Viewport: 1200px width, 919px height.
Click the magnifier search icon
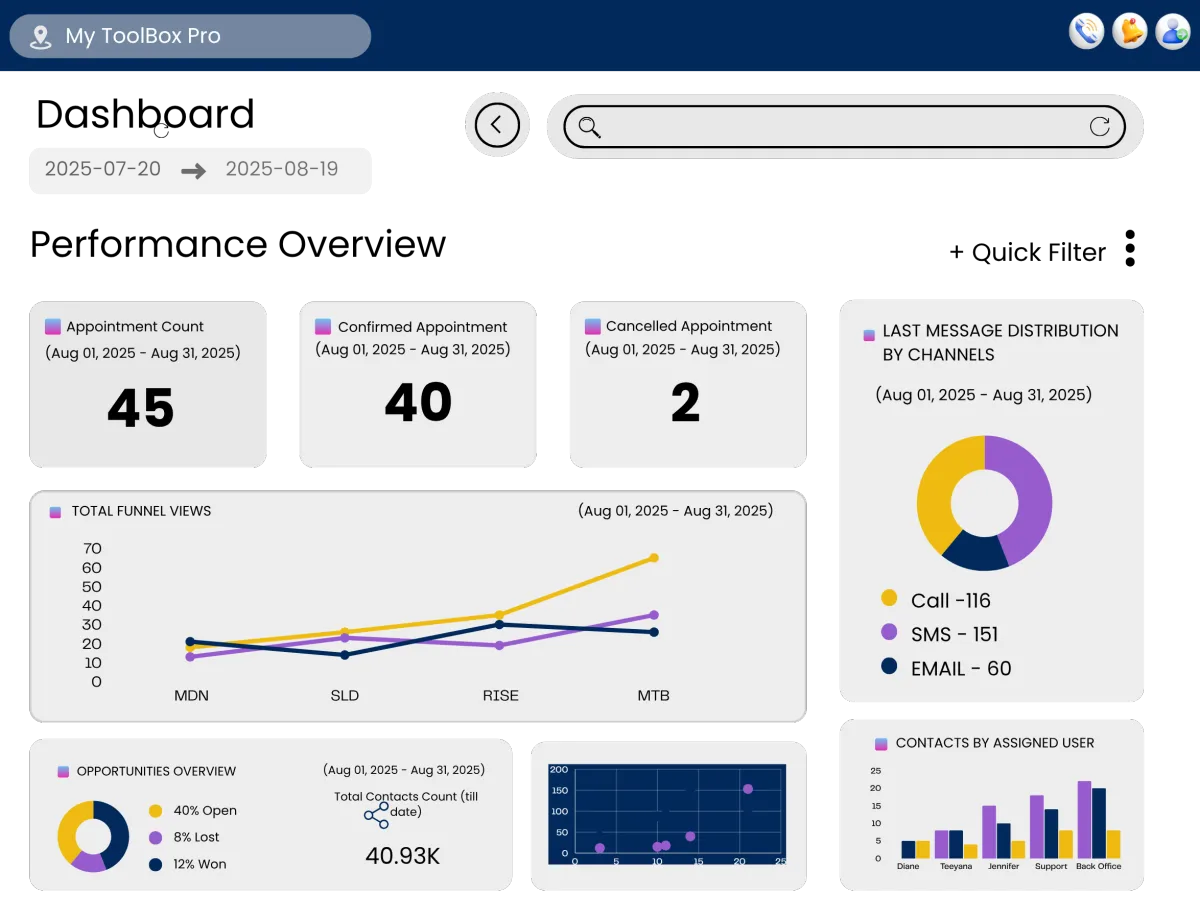(x=590, y=127)
